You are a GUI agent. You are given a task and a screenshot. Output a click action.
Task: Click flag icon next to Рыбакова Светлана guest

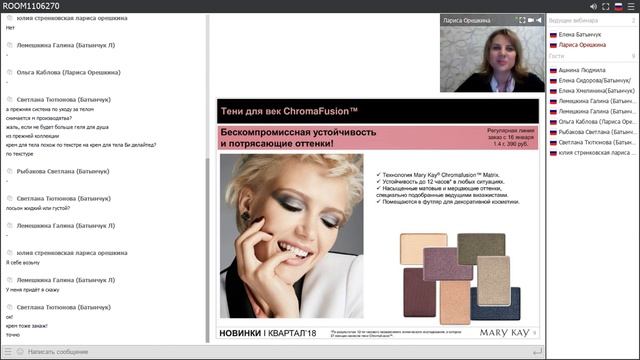pyautogui.click(x=553, y=132)
